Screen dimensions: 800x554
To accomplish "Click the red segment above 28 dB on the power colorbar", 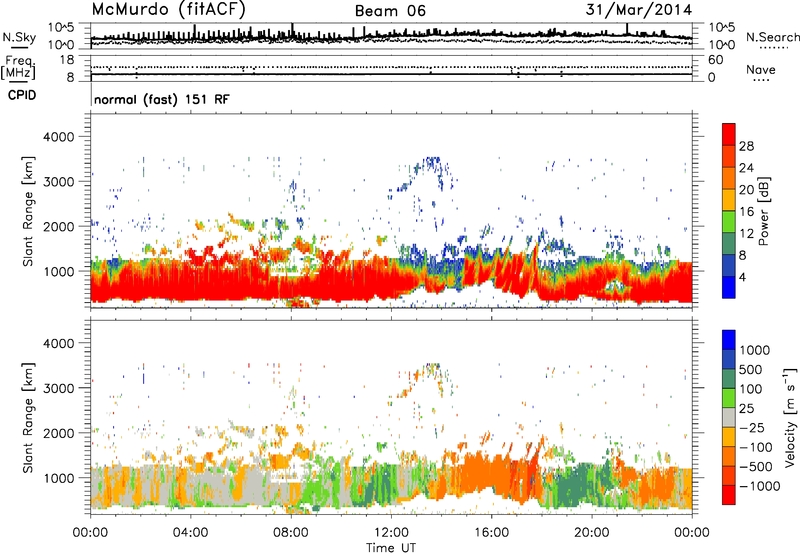I will (x=729, y=134).
